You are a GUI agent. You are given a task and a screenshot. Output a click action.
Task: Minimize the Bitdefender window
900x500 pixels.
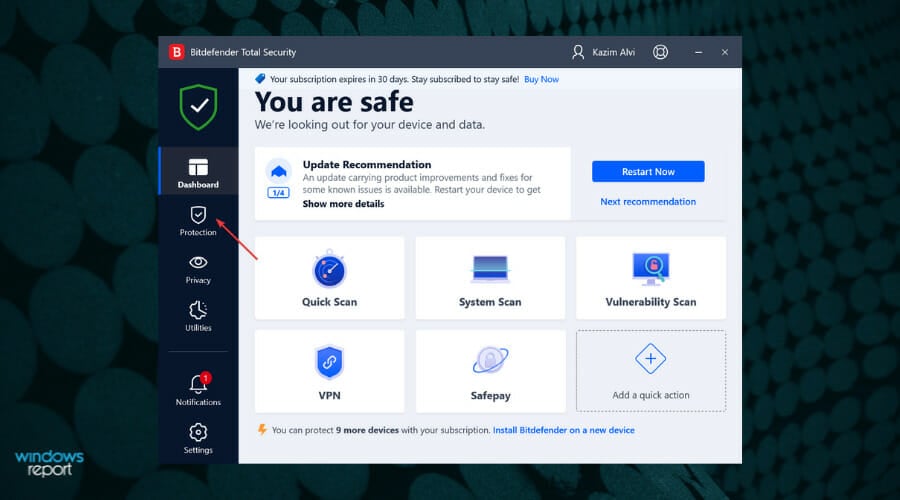(x=699, y=52)
